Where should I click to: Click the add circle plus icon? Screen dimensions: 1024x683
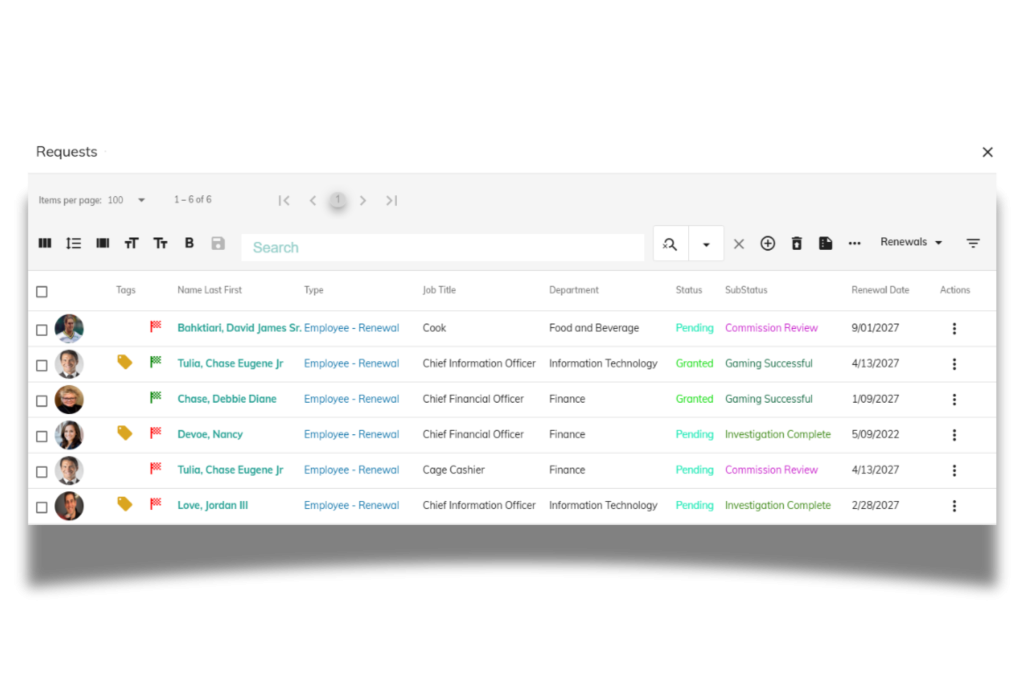tap(767, 243)
